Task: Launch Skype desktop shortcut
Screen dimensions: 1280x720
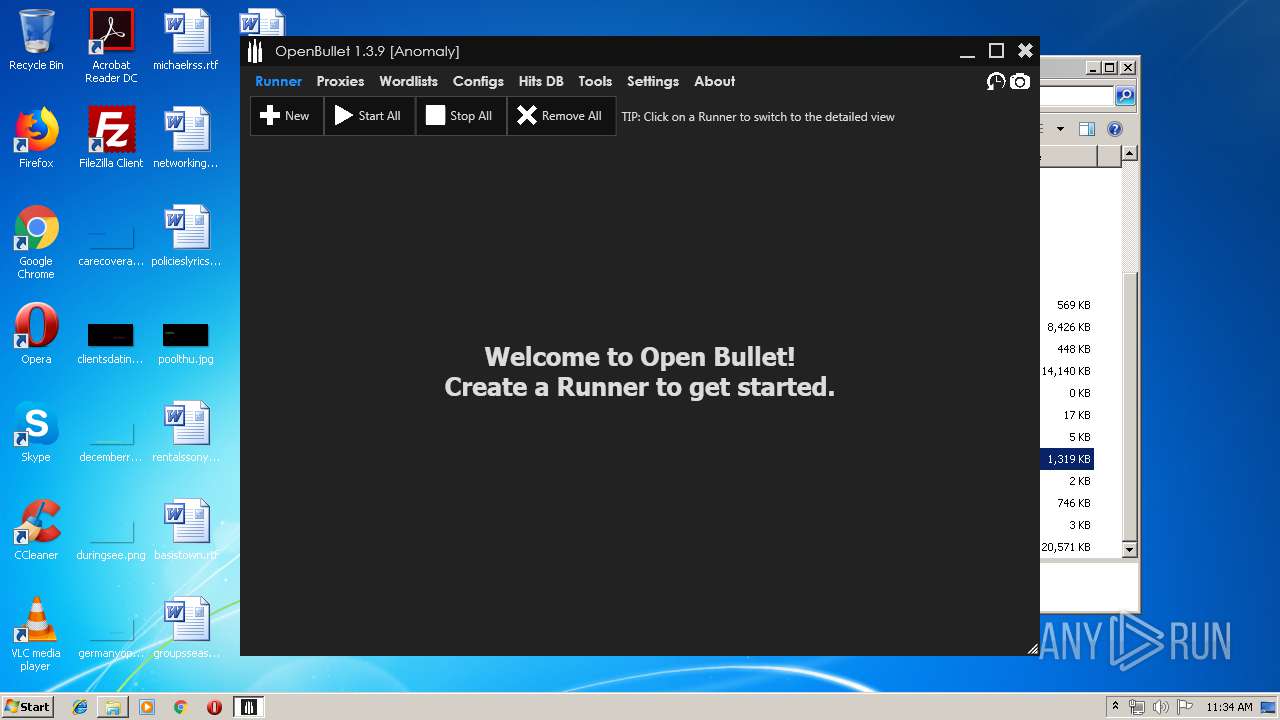Action: 36,432
